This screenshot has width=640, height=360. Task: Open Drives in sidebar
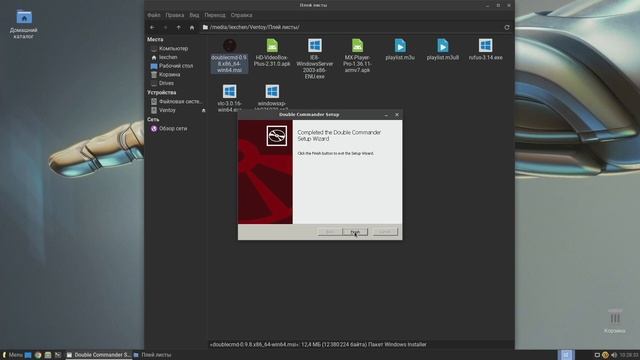tap(166, 83)
